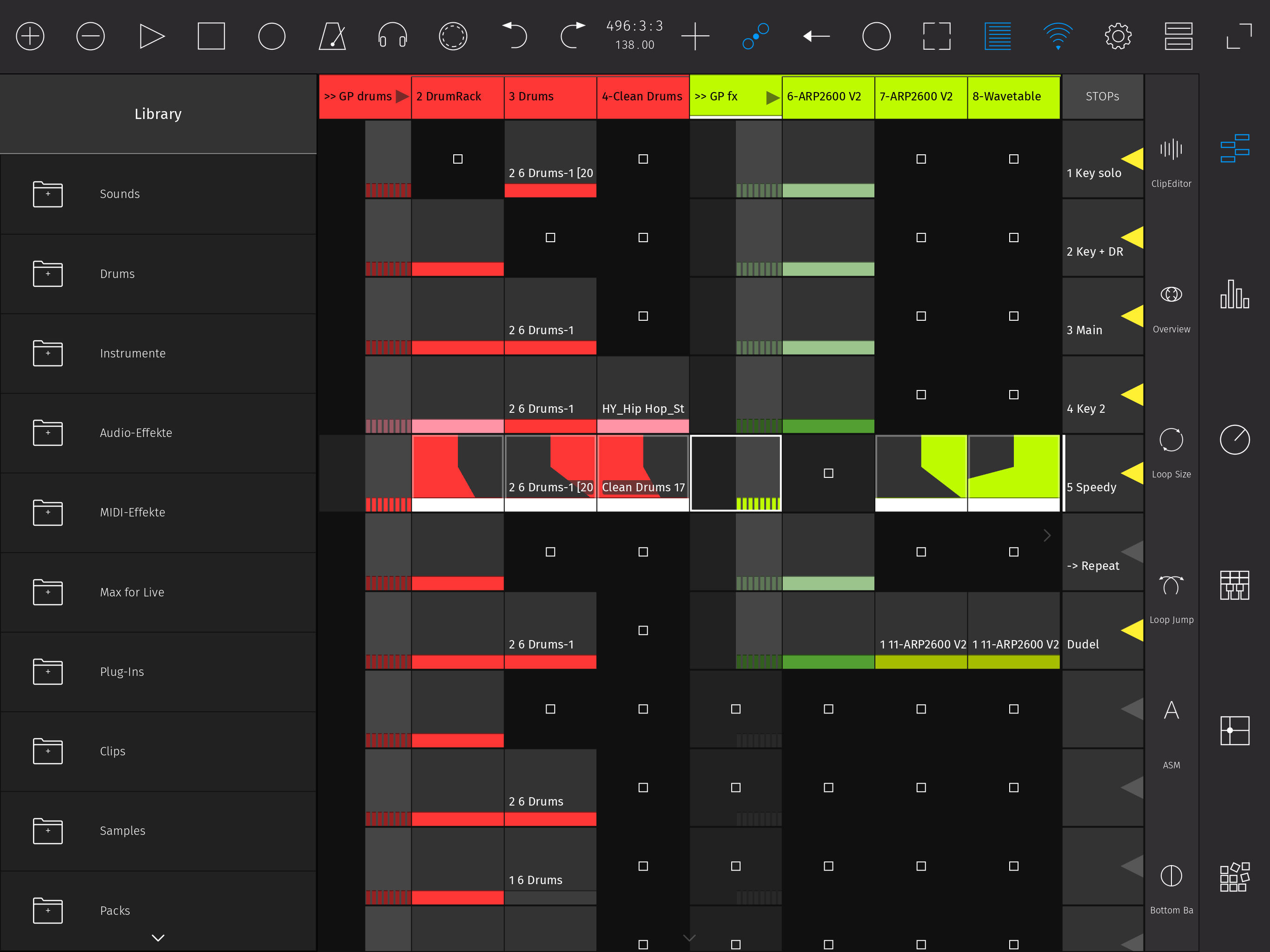Open the settings gear icon
This screenshot has height=952, width=1270.
[1117, 37]
